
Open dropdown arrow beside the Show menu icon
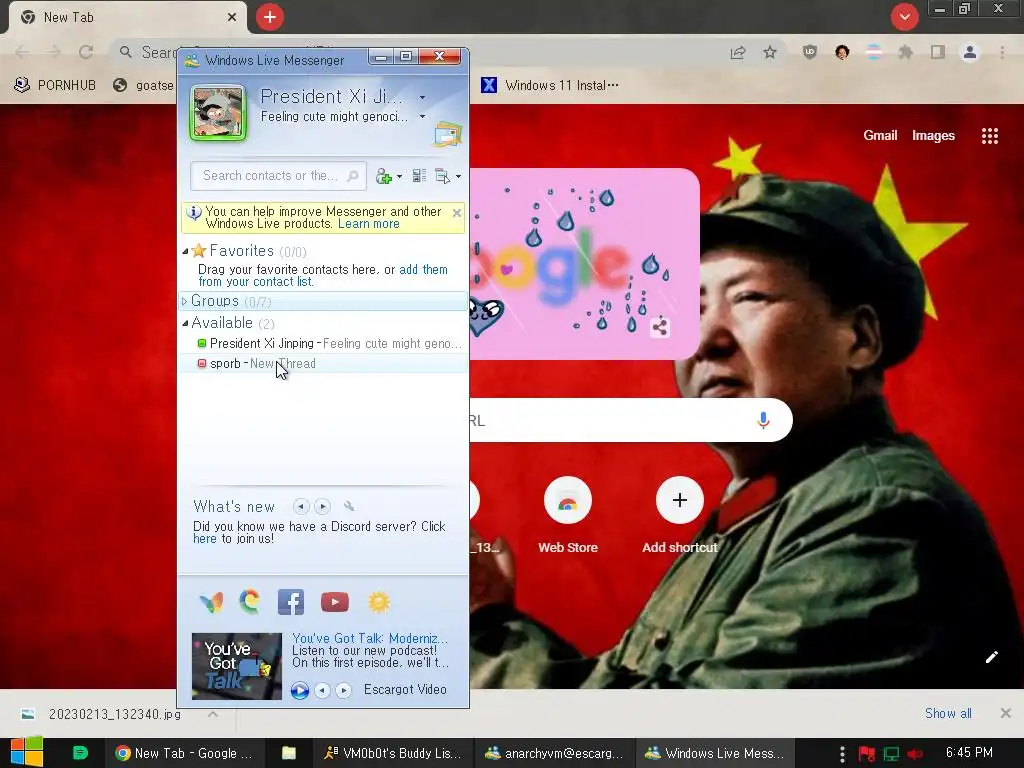click(x=458, y=177)
